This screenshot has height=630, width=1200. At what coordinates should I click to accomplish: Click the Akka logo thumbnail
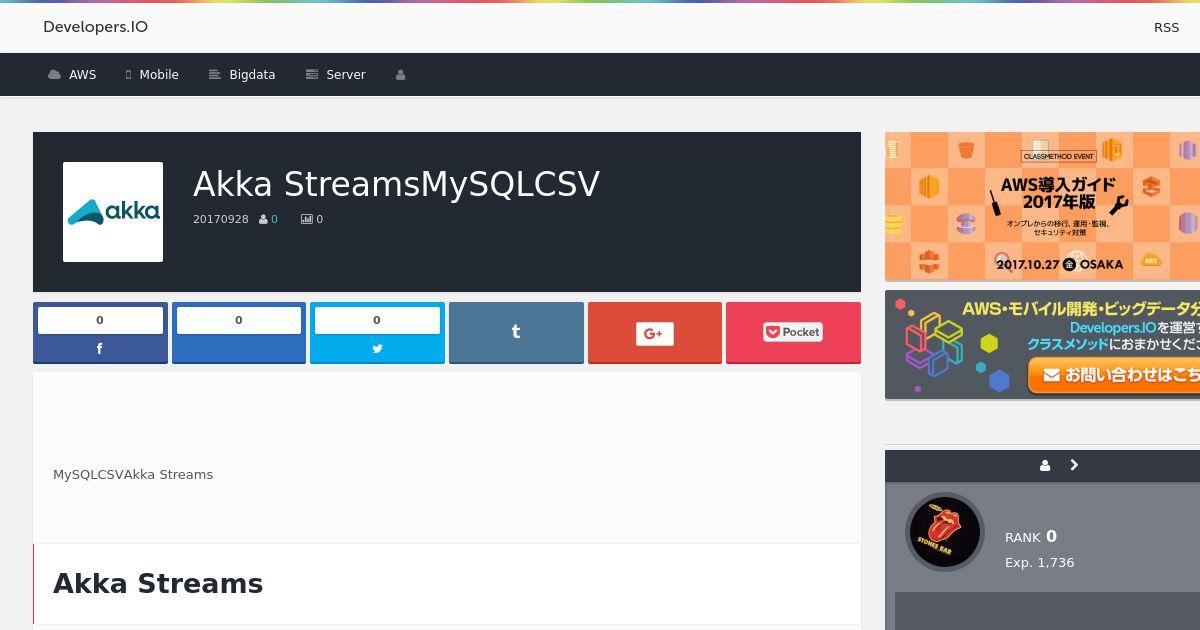click(113, 212)
